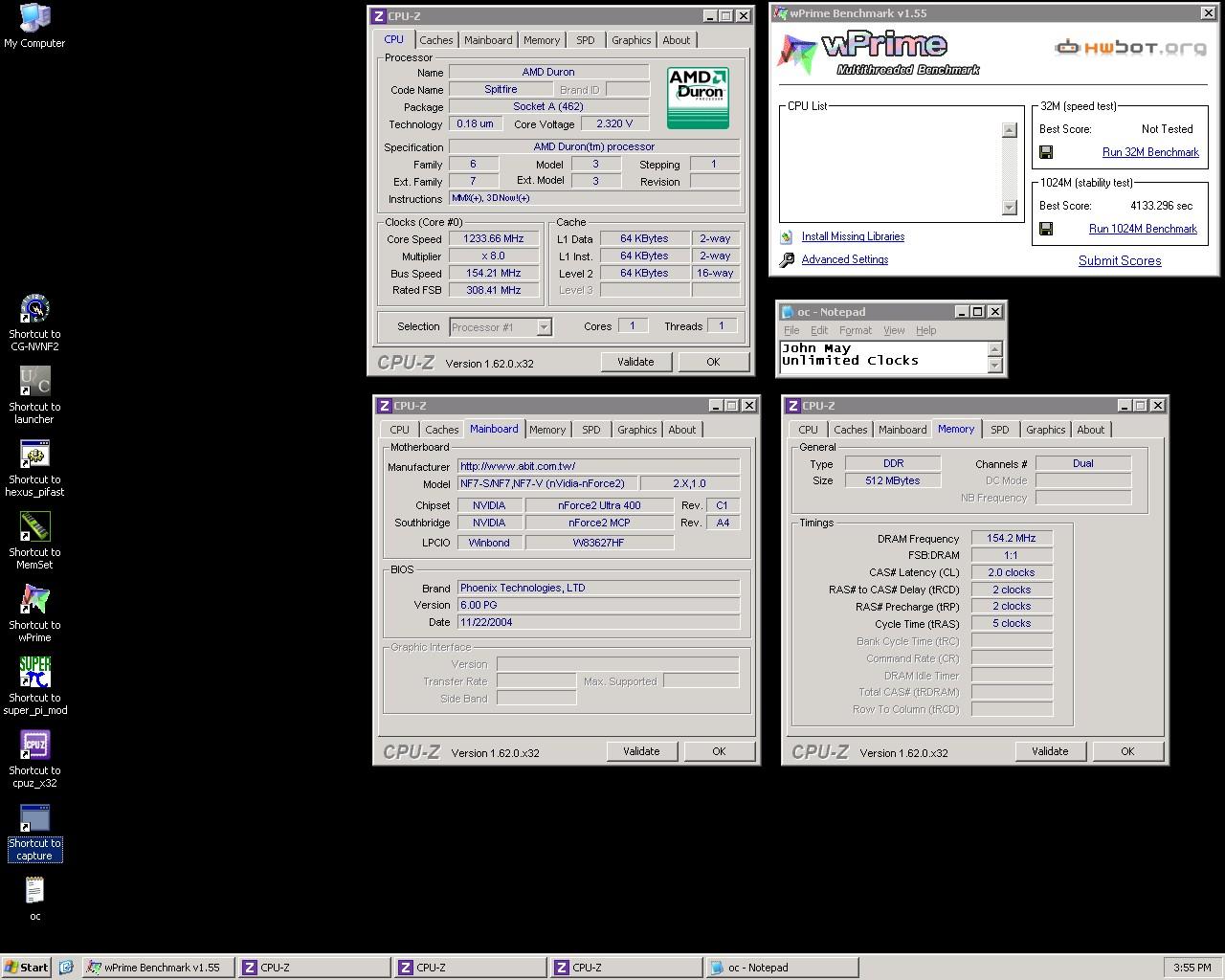
Task: Select the oc - Notepad taskbar button
Action: [782, 968]
